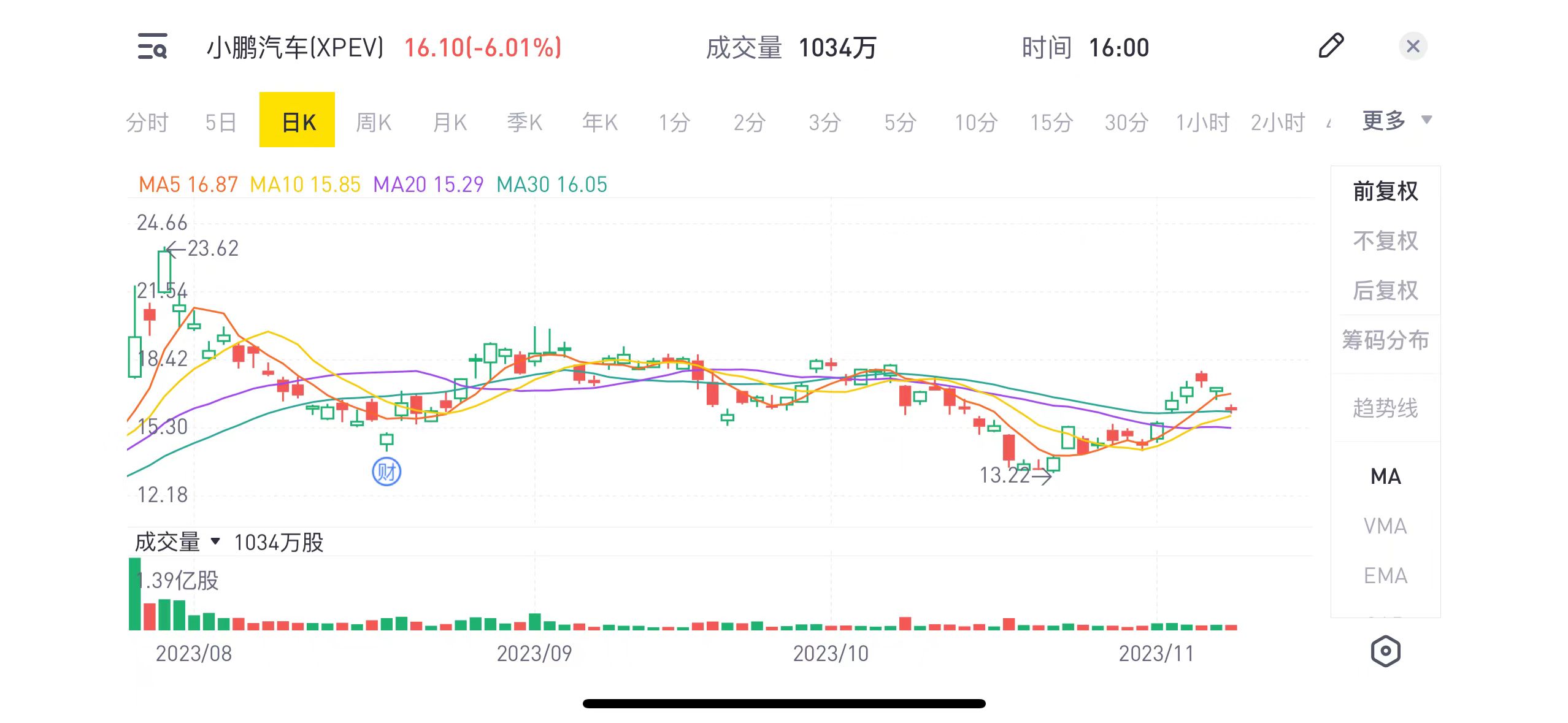Image resolution: width=1568 pixels, height=723 pixels.
Task: Switch to the 30分 interval tab
Action: pos(1126,122)
